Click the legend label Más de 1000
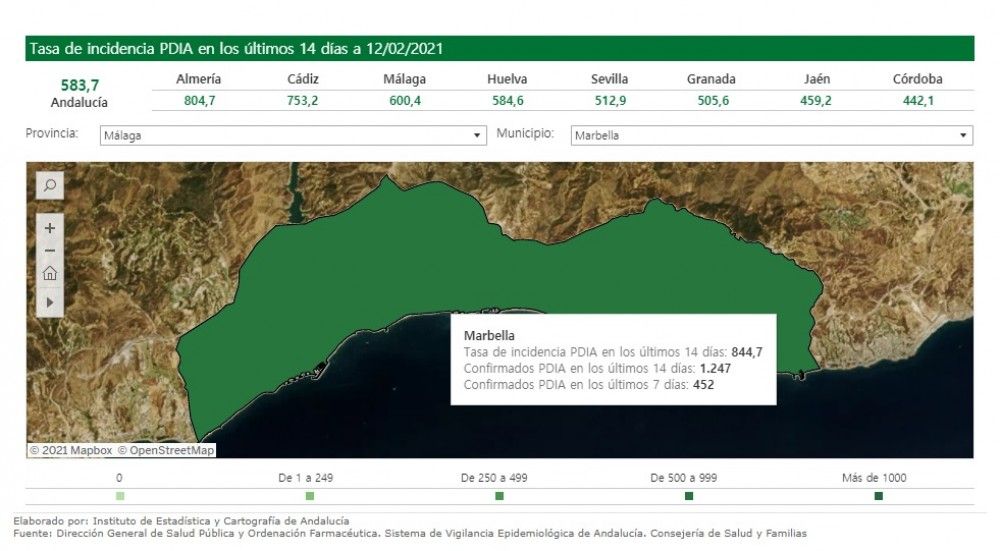The image size is (1000, 551). 874,478
